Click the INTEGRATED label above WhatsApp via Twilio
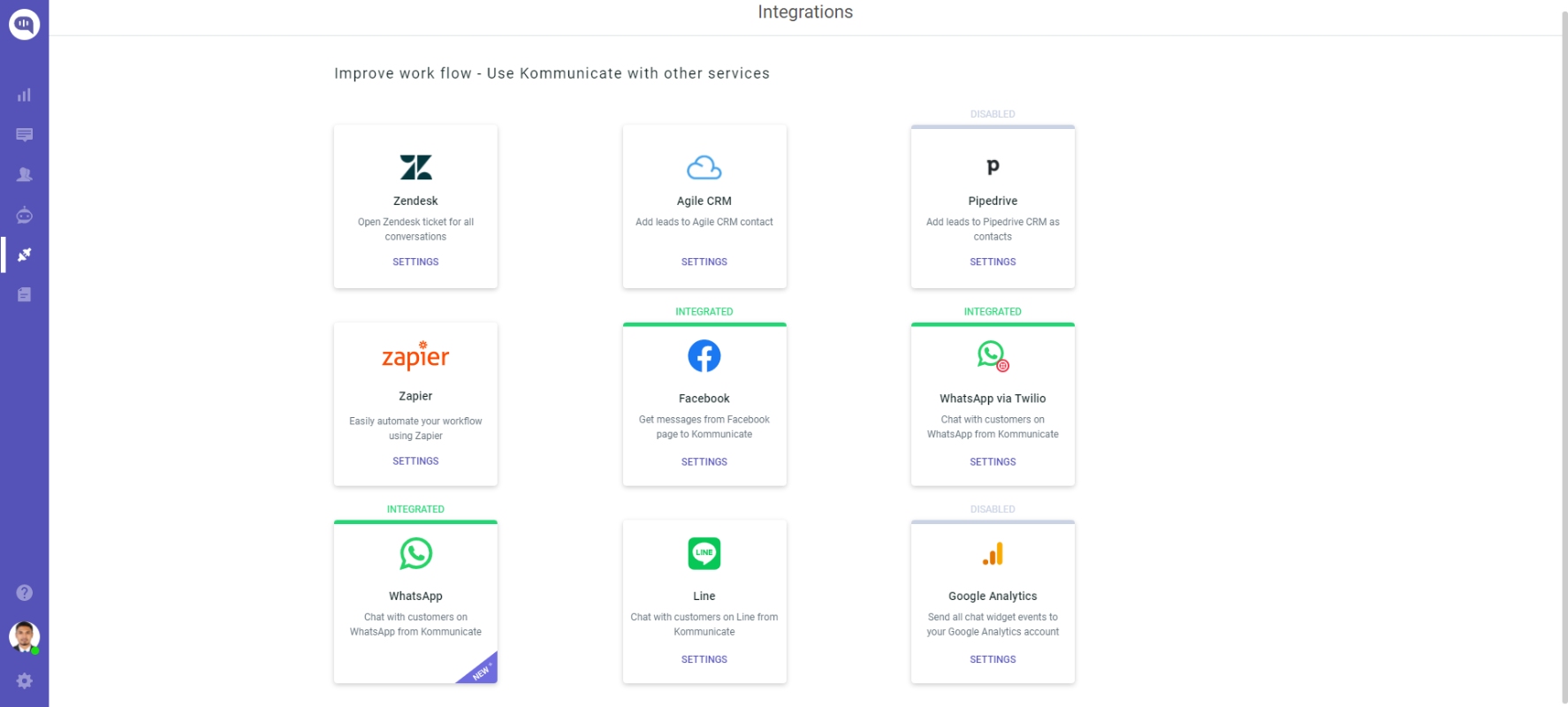The image size is (1568, 707). pos(993,312)
